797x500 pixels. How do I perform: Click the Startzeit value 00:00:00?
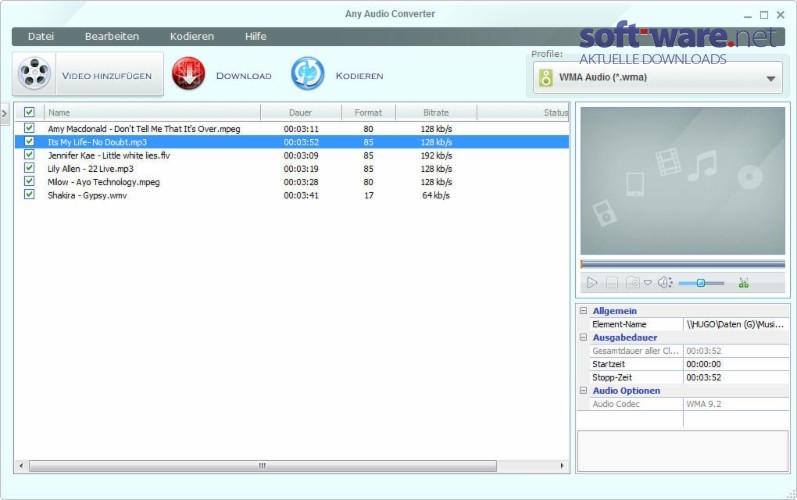[x=703, y=364]
